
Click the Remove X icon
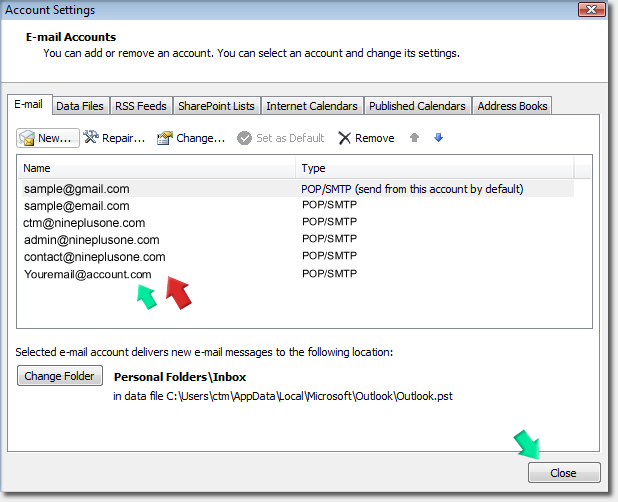pos(345,138)
